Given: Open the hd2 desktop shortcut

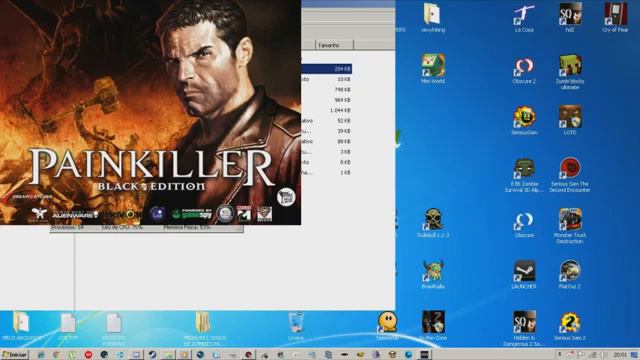Looking at the screenshot, I should point(570,17).
